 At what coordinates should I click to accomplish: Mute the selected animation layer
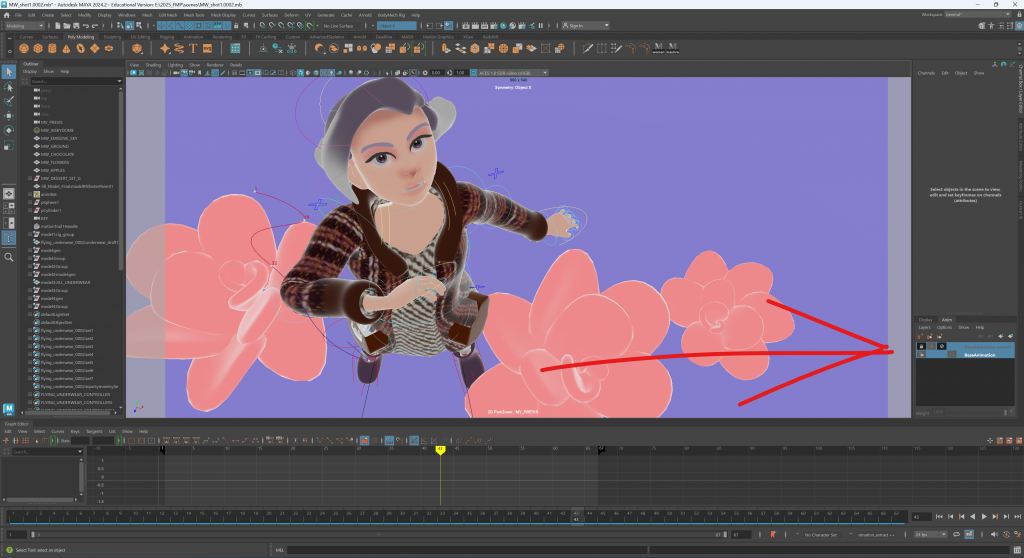coord(942,345)
